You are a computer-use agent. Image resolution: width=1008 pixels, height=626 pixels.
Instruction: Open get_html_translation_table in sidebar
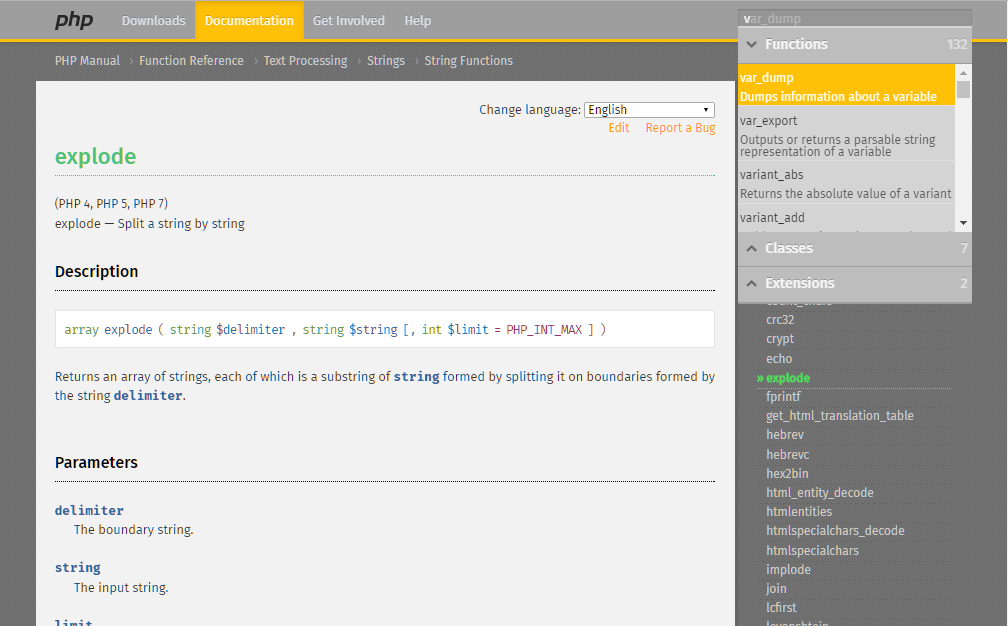pyautogui.click(x=840, y=416)
